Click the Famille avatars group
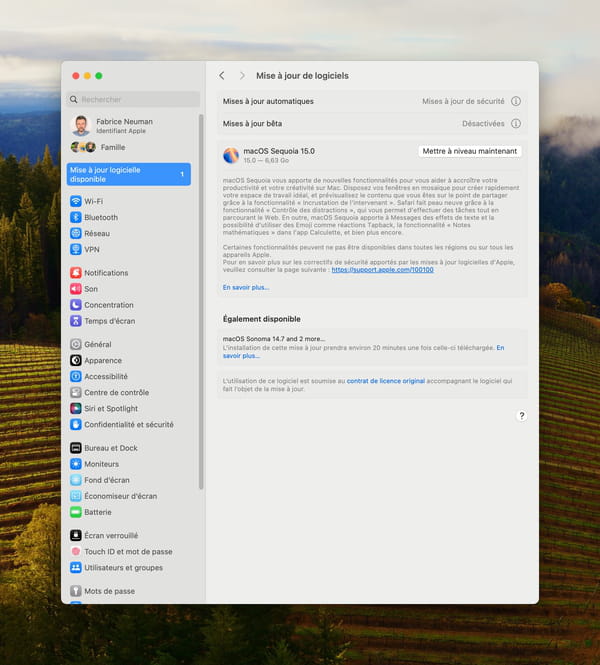This screenshot has height=665, width=600. [x=83, y=147]
